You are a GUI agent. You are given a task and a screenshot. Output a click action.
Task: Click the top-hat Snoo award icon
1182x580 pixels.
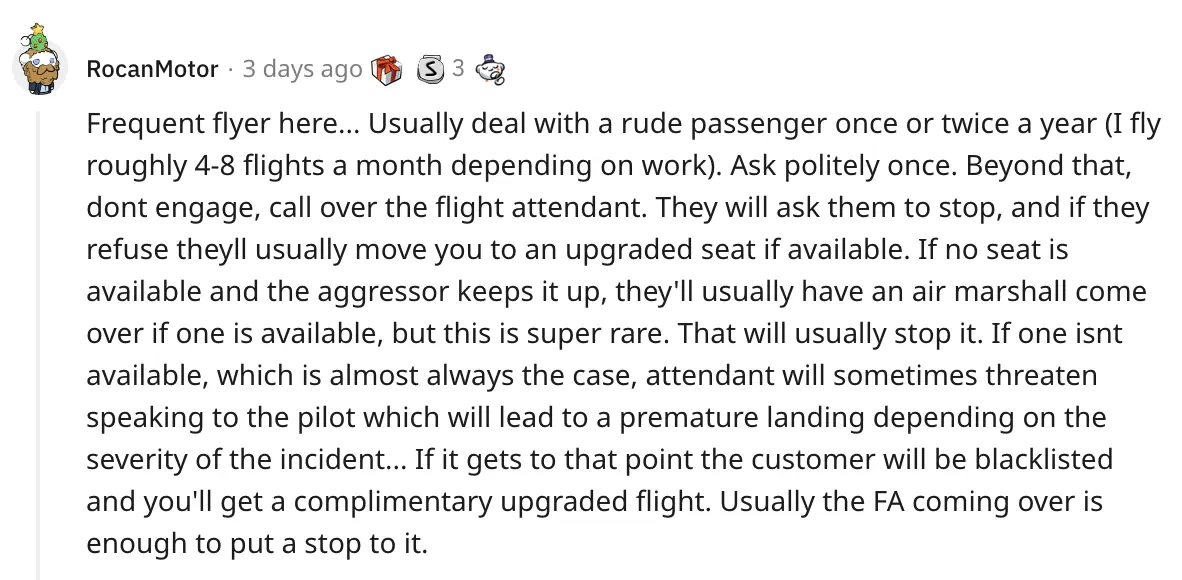489,69
